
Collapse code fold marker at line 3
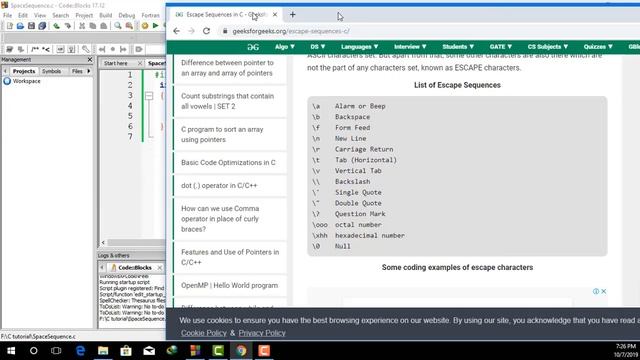pyautogui.click(x=149, y=96)
